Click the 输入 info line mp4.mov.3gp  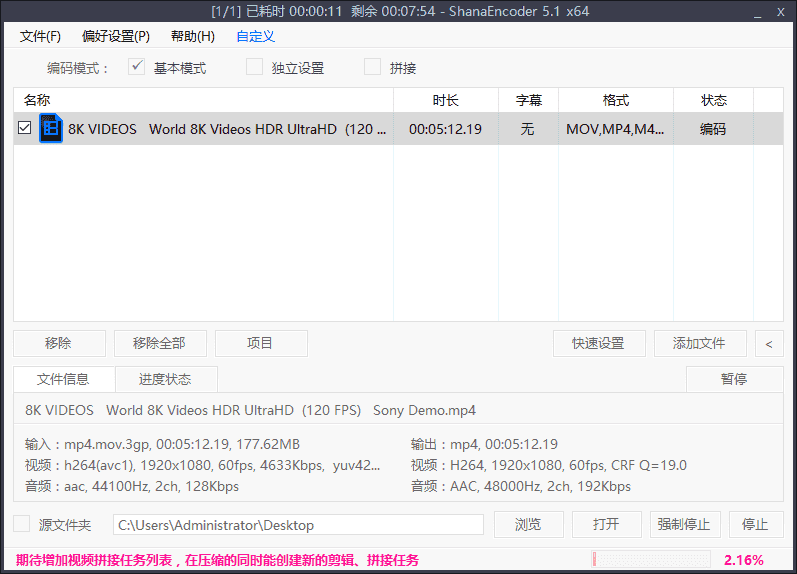pos(162,444)
